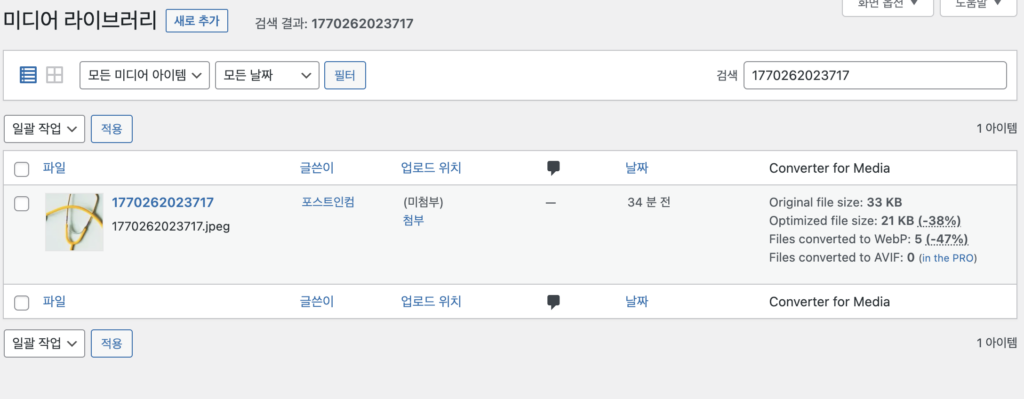Click the comments bubble icon in footer row
Screen dimensions: 1024x399
(x=553, y=302)
